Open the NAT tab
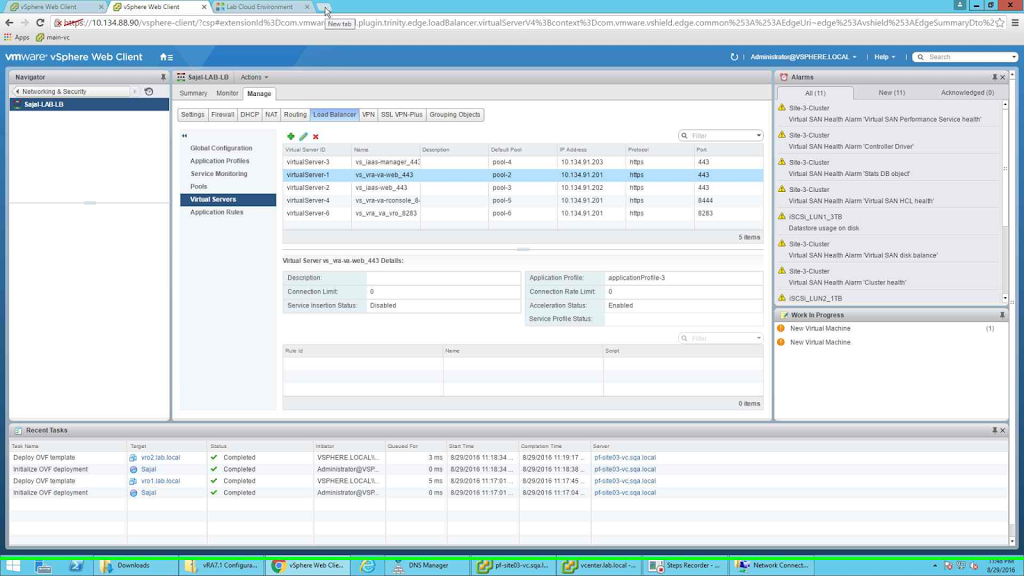 (271, 114)
